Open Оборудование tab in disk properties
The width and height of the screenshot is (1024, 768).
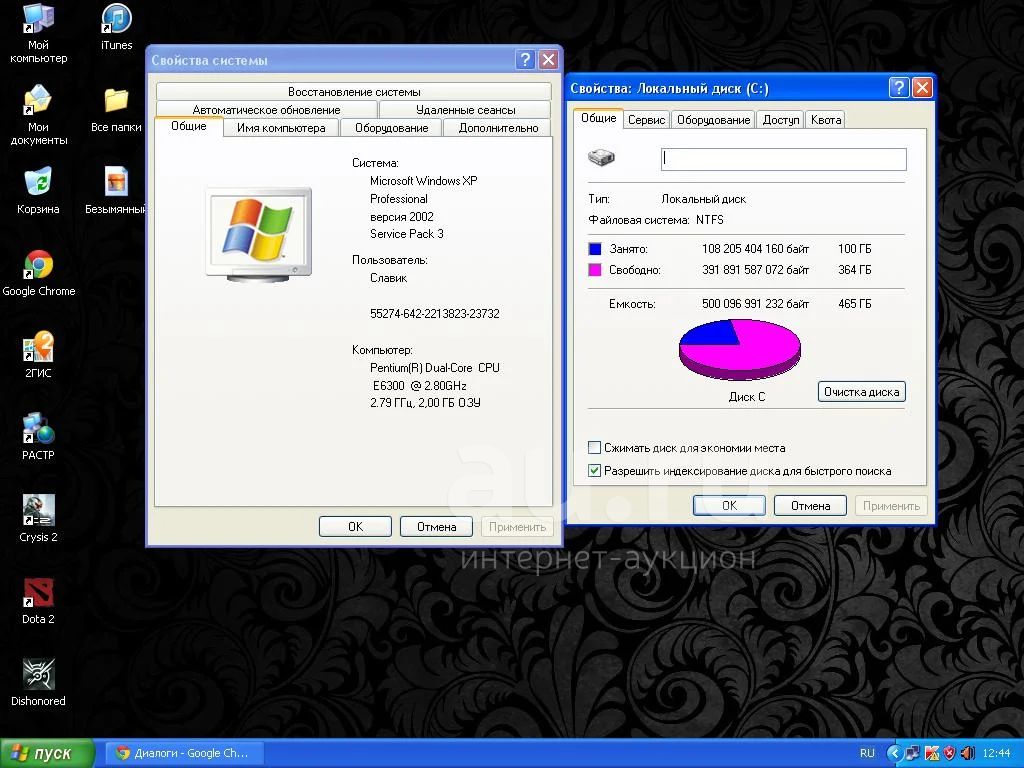click(713, 120)
